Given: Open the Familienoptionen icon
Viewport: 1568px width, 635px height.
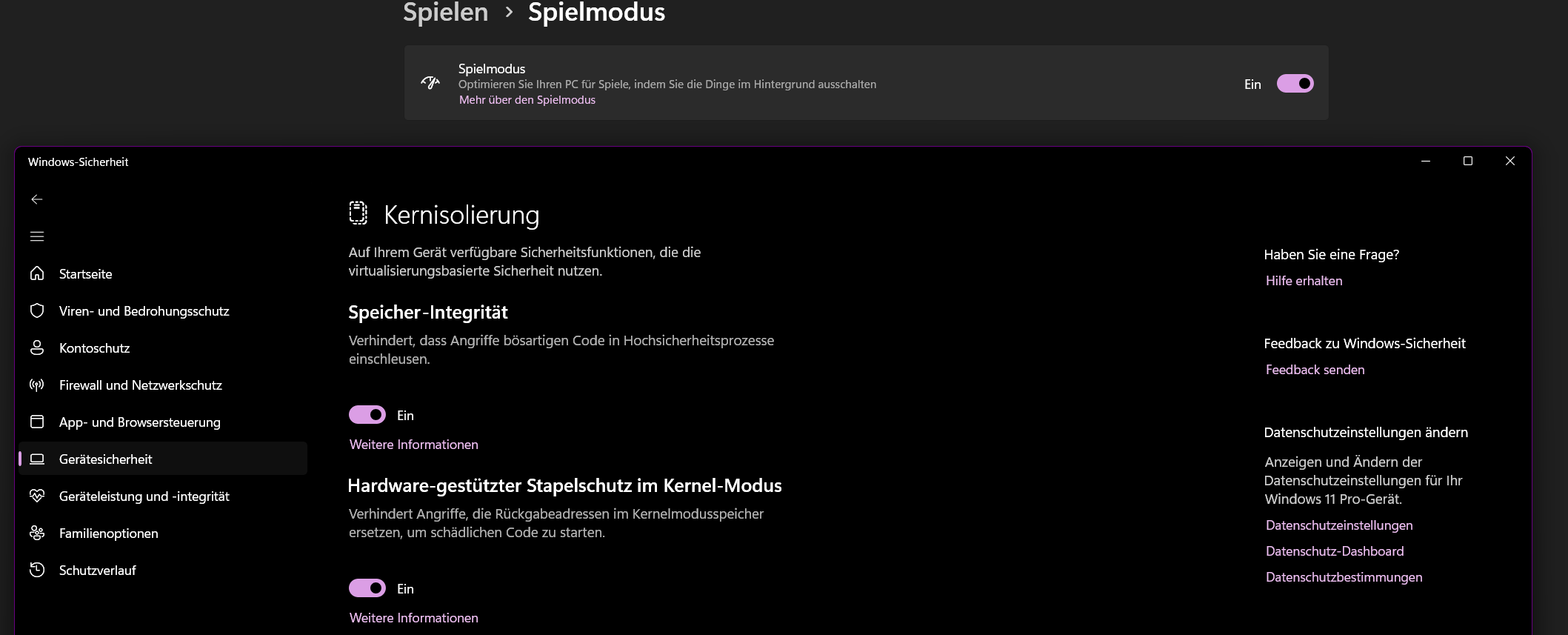Looking at the screenshot, I should [x=37, y=533].
